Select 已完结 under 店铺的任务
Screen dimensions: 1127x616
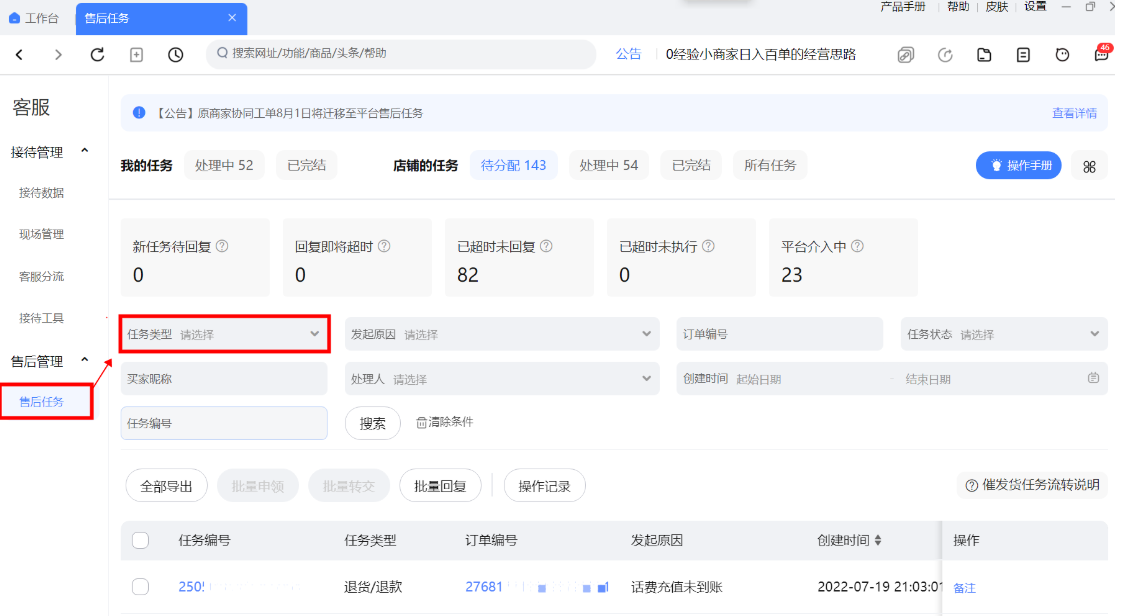[691, 165]
